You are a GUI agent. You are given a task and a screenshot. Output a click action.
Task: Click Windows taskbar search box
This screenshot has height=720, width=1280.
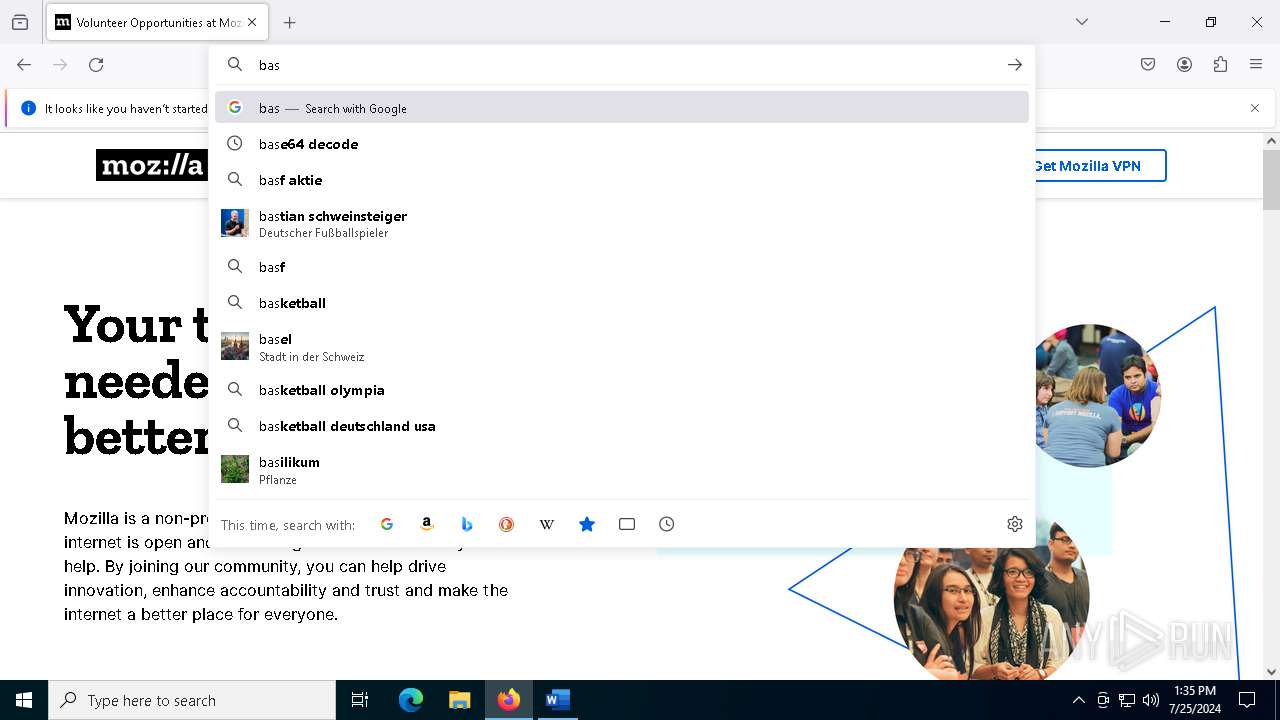192,700
